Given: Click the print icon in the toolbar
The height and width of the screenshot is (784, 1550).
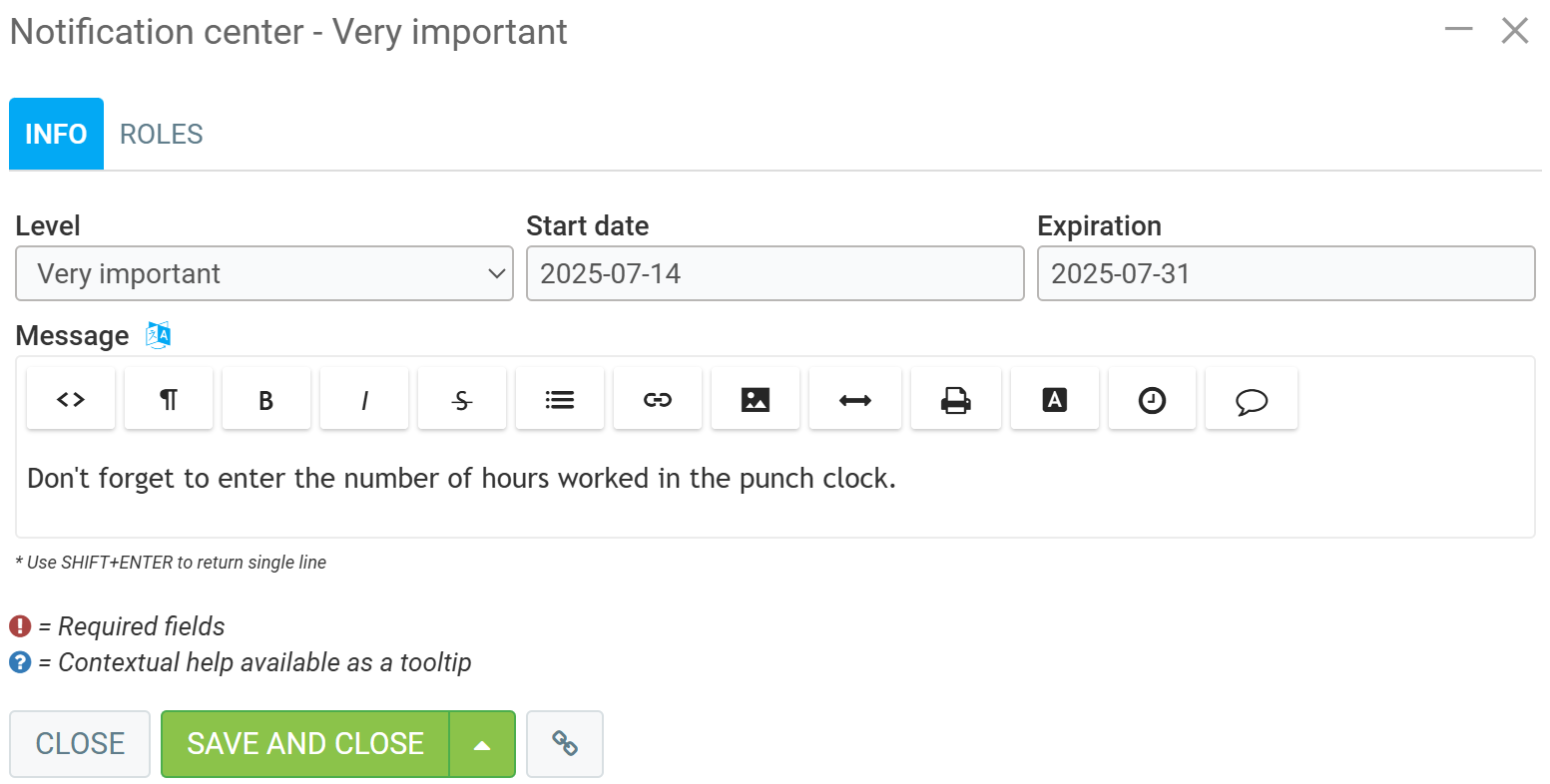Looking at the screenshot, I should 956,400.
